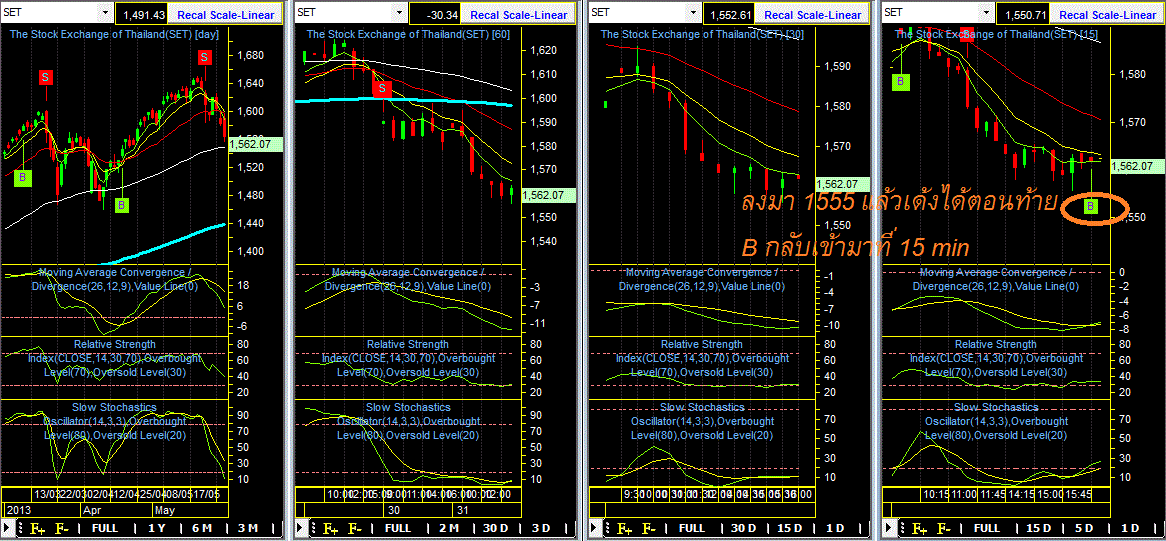Increase font with F+ in the 15-minute chart
The height and width of the screenshot is (541, 1166).
pos(919,529)
